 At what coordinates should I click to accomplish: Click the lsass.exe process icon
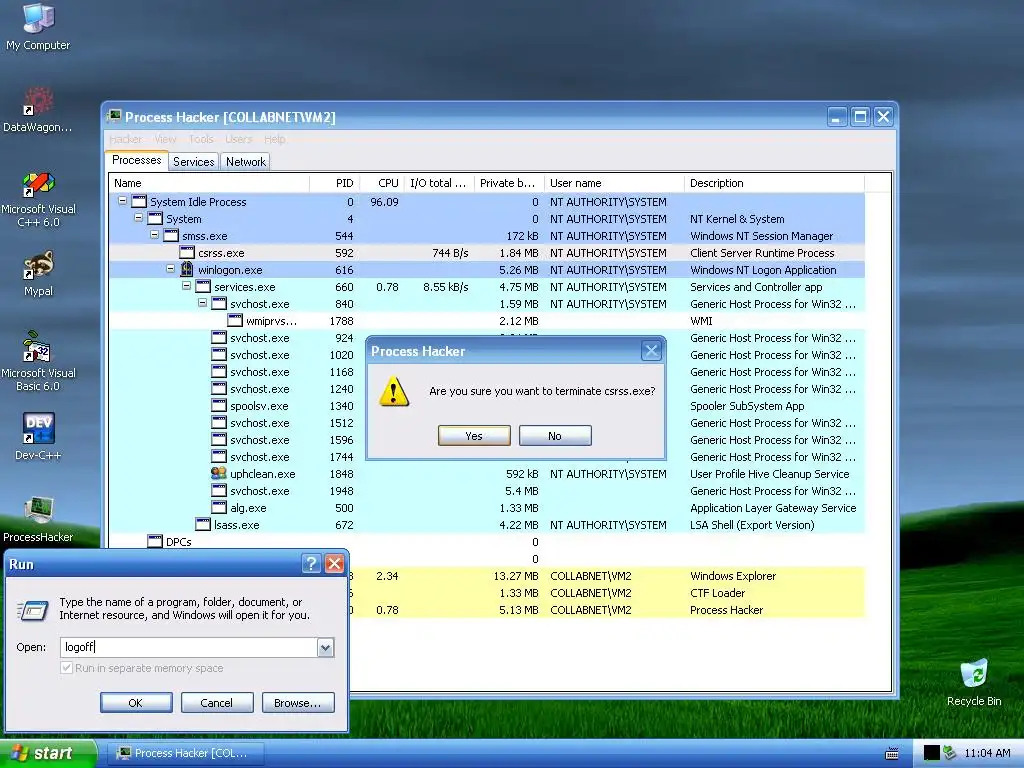point(203,524)
